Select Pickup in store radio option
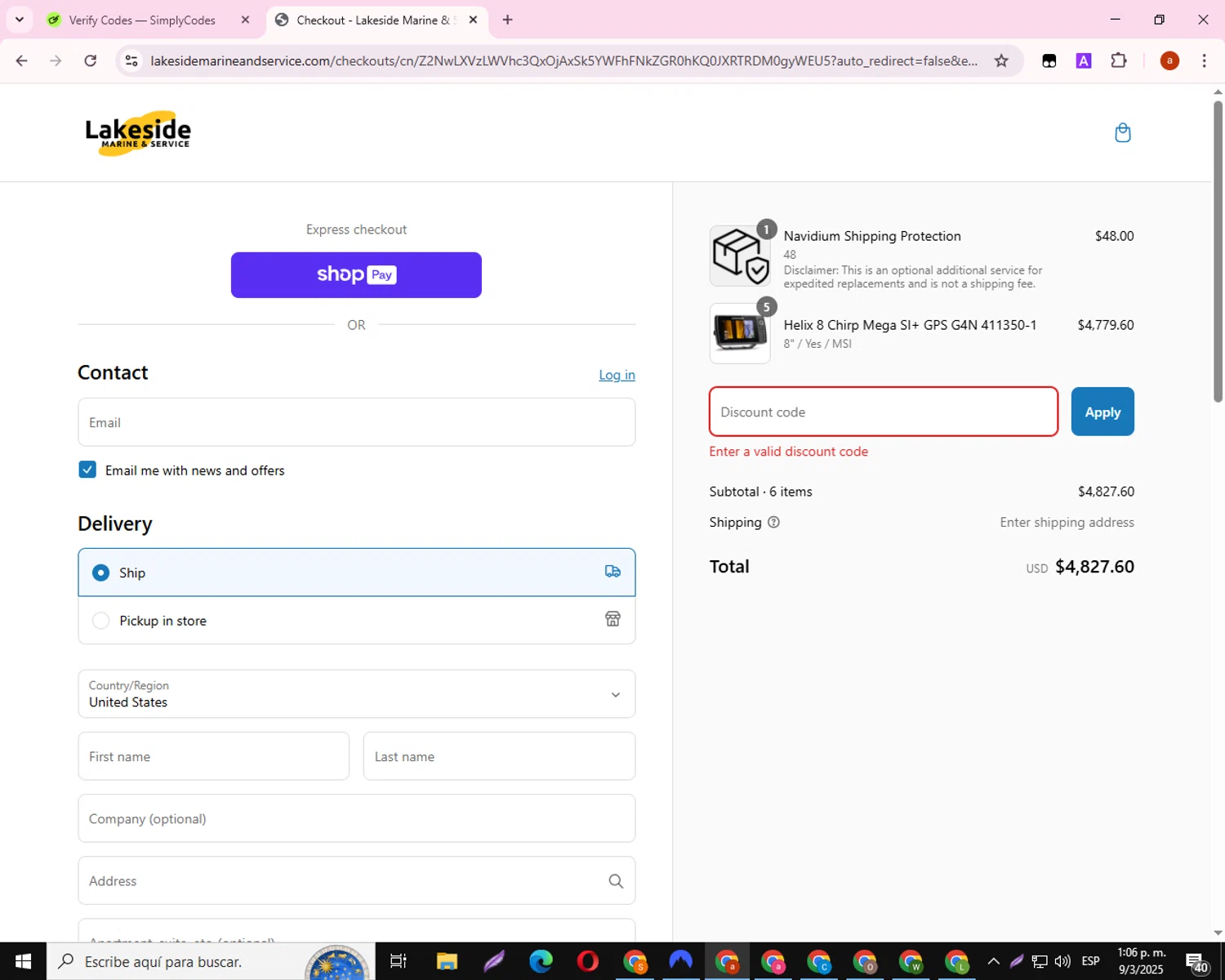The width and height of the screenshot is (1225, 980). tap(100, 621)
